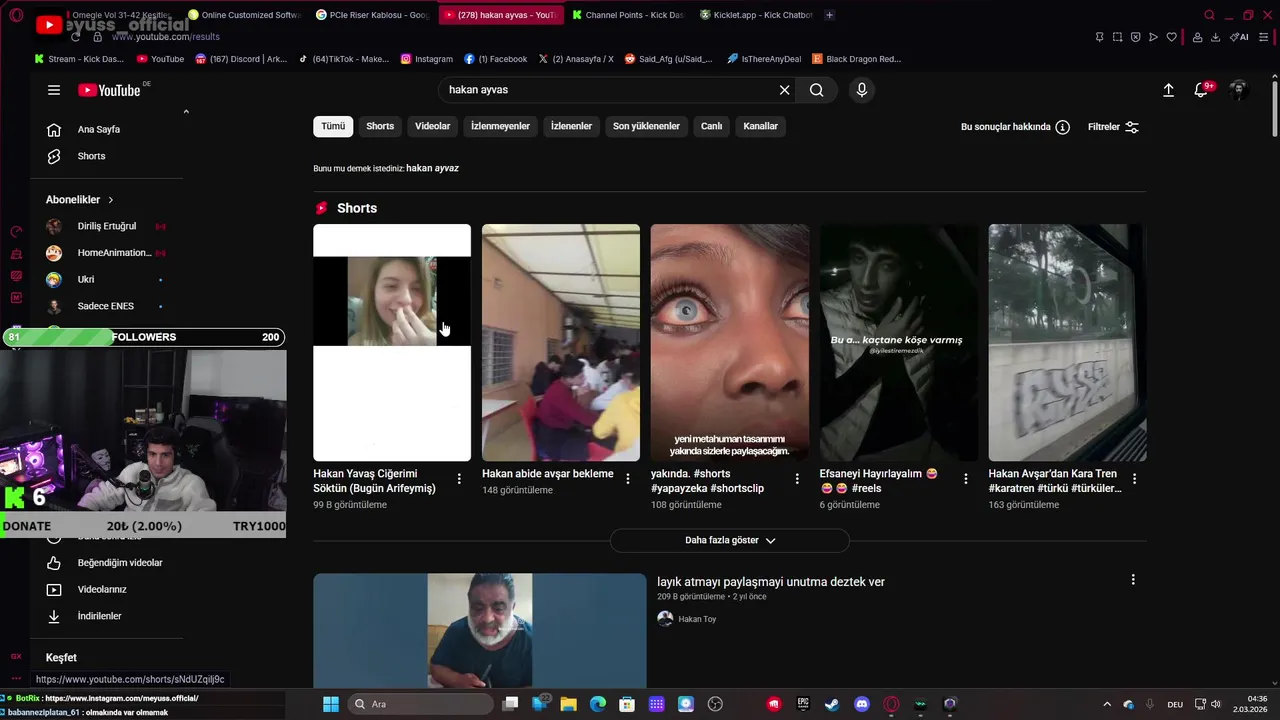Switch to Online Customized Software tab
Viewport: 1280px width, 720px height.
[x=243, y=15]
